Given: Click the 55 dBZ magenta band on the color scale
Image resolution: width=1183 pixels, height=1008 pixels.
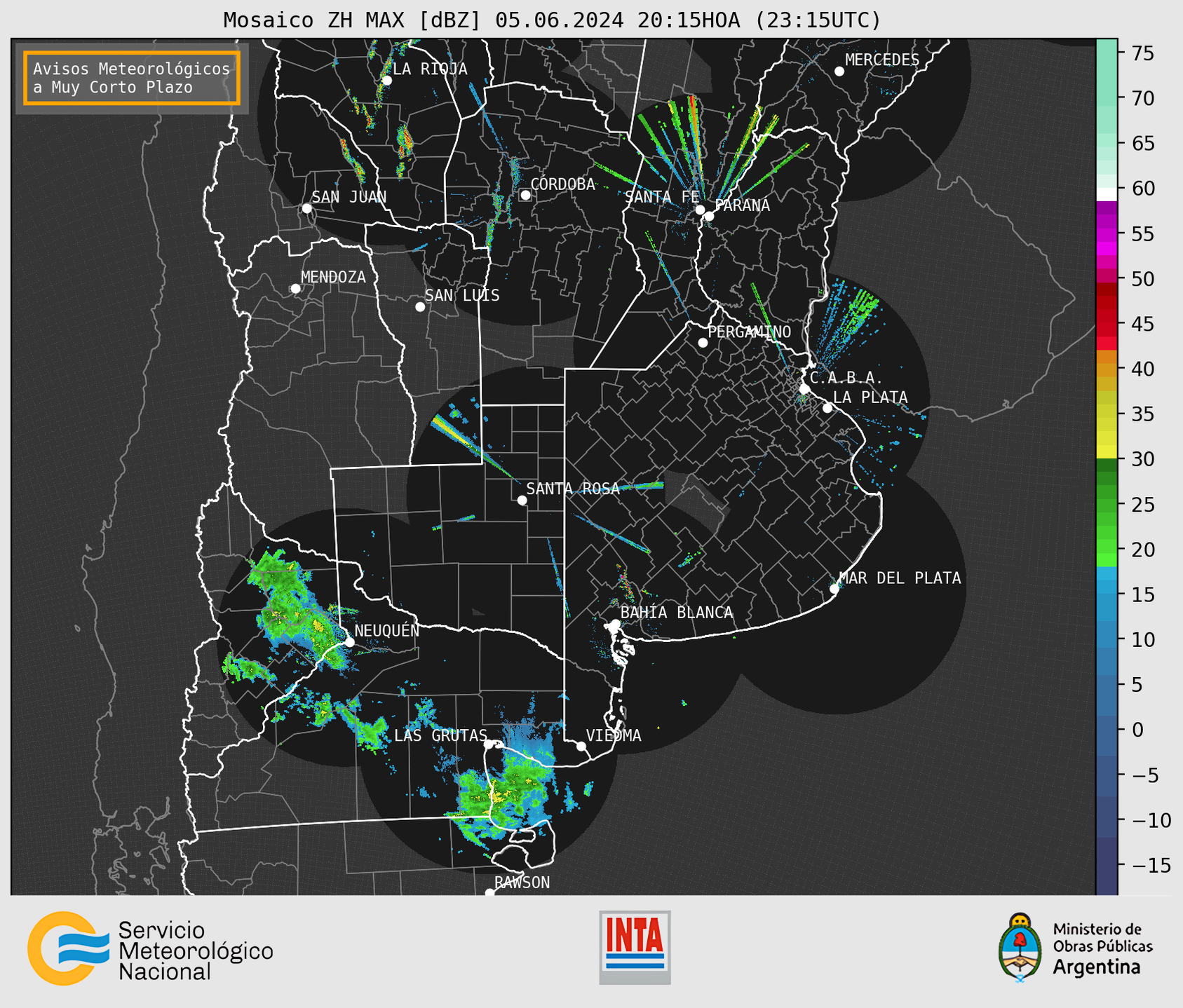Looking at the screenshot, I should (x=1107, y=233).
